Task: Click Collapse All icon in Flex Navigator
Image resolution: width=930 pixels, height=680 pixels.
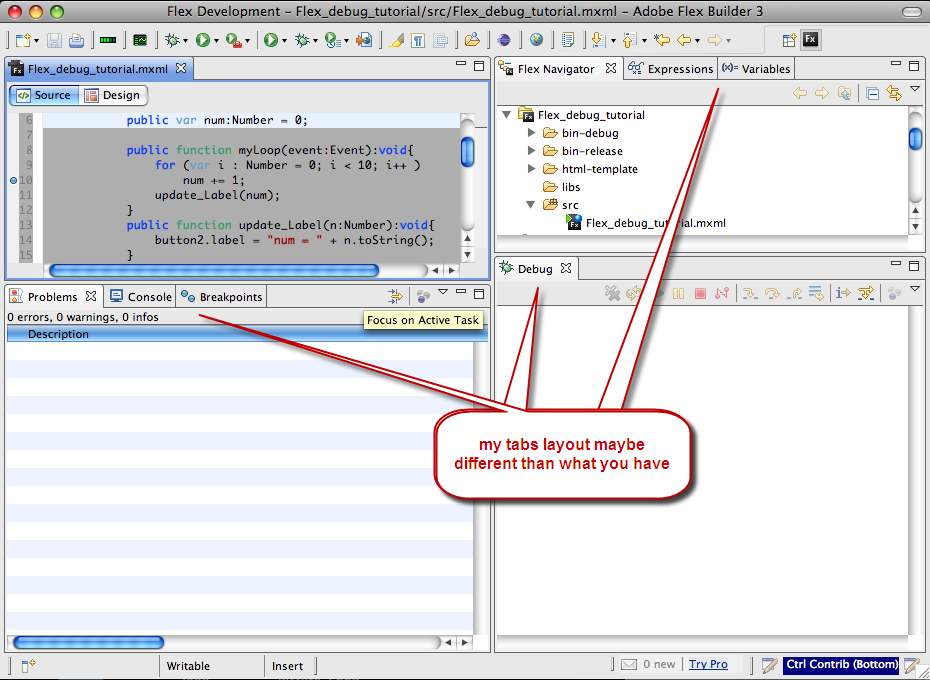Action: point(872,93)
